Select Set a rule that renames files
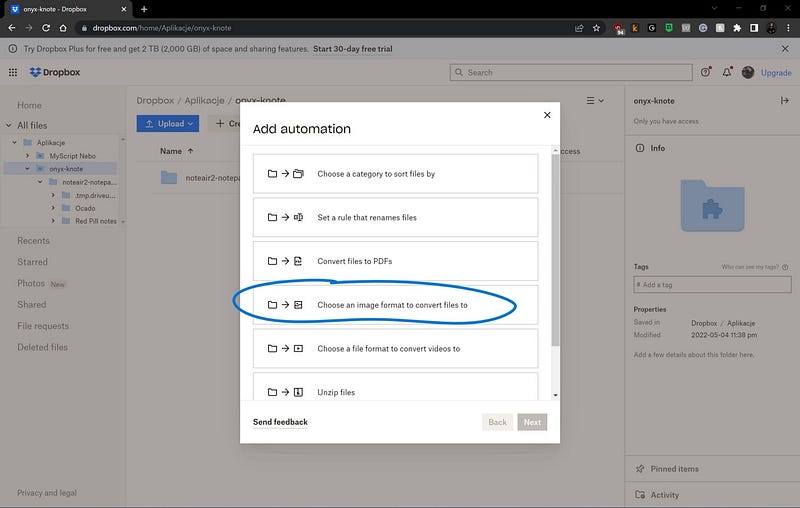This screenshot has width=800, height=508. (395, 217)
